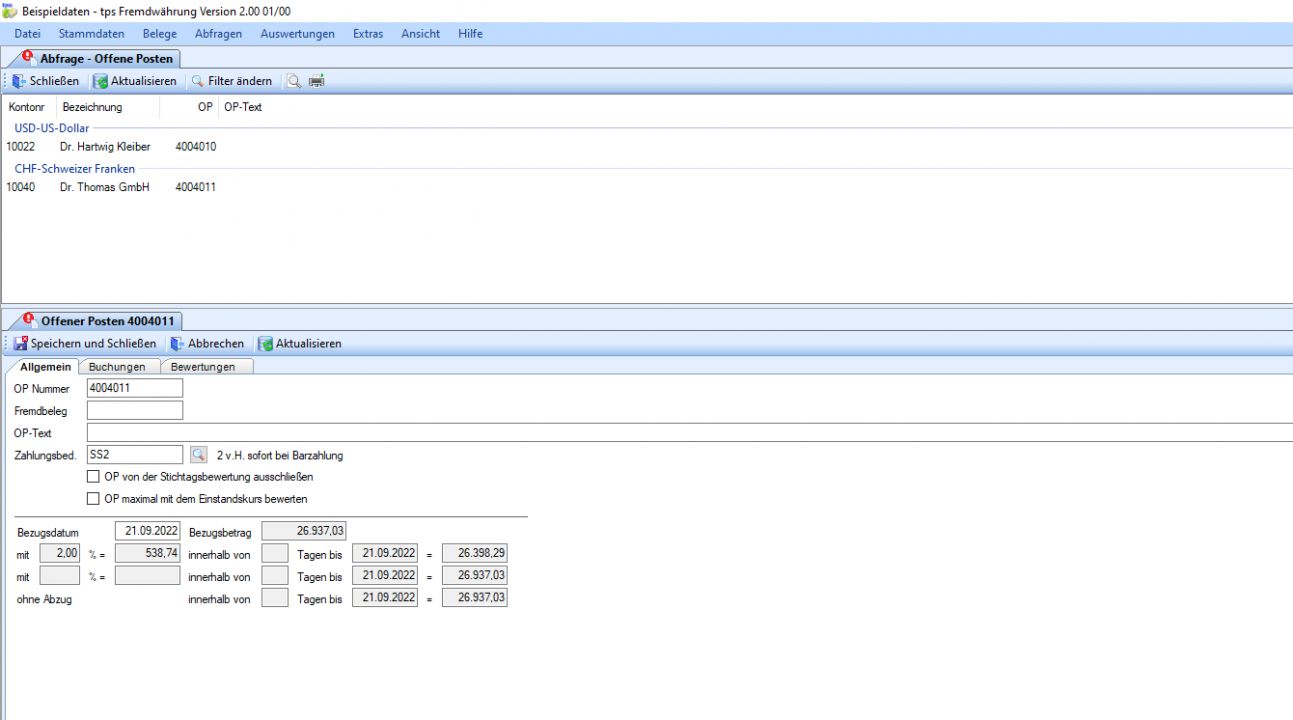
Task: Switch to the Bewertungen tab
Action: pos(203,367)
